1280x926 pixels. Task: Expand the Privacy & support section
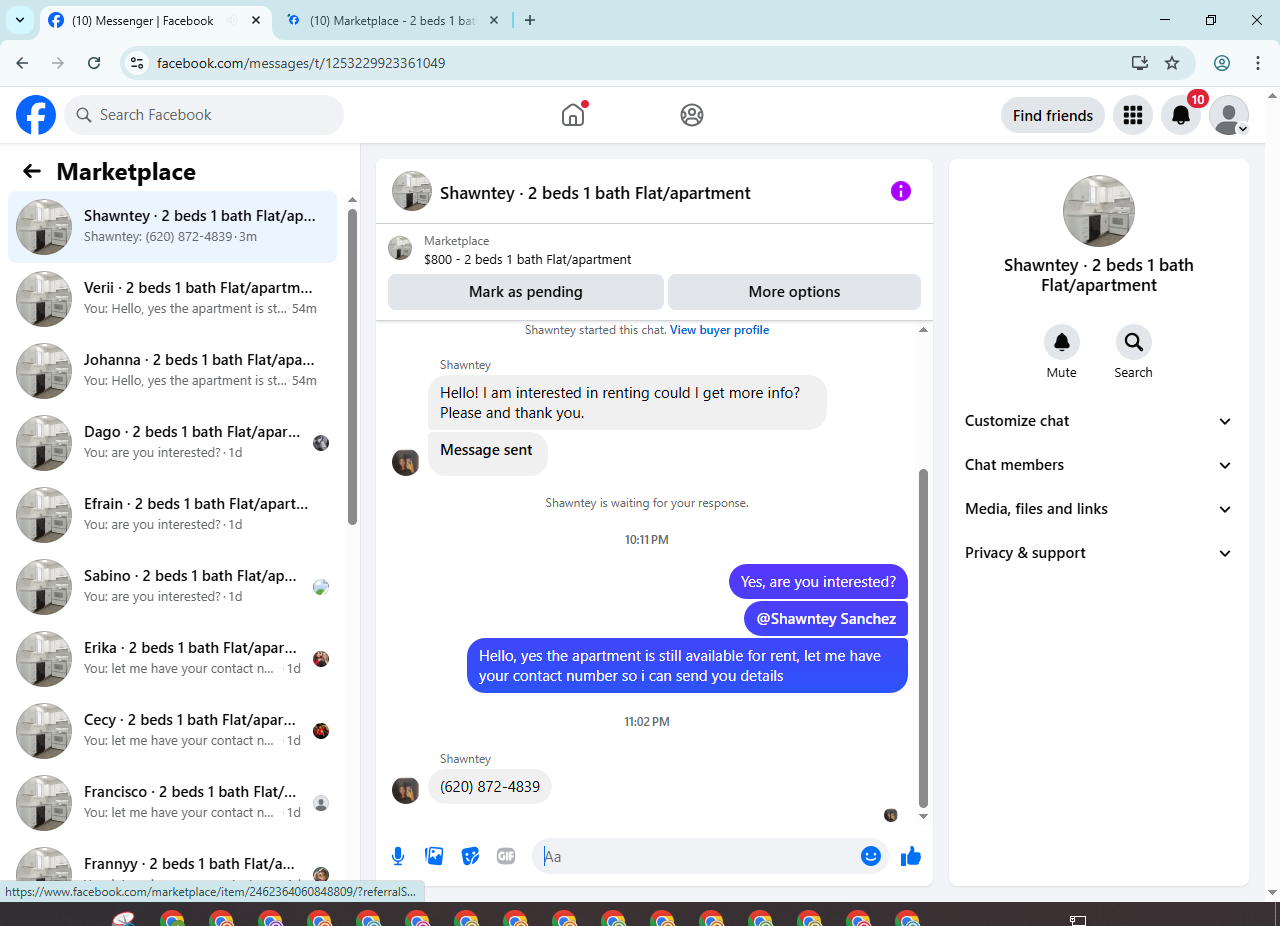click(x=1099, y=553)
